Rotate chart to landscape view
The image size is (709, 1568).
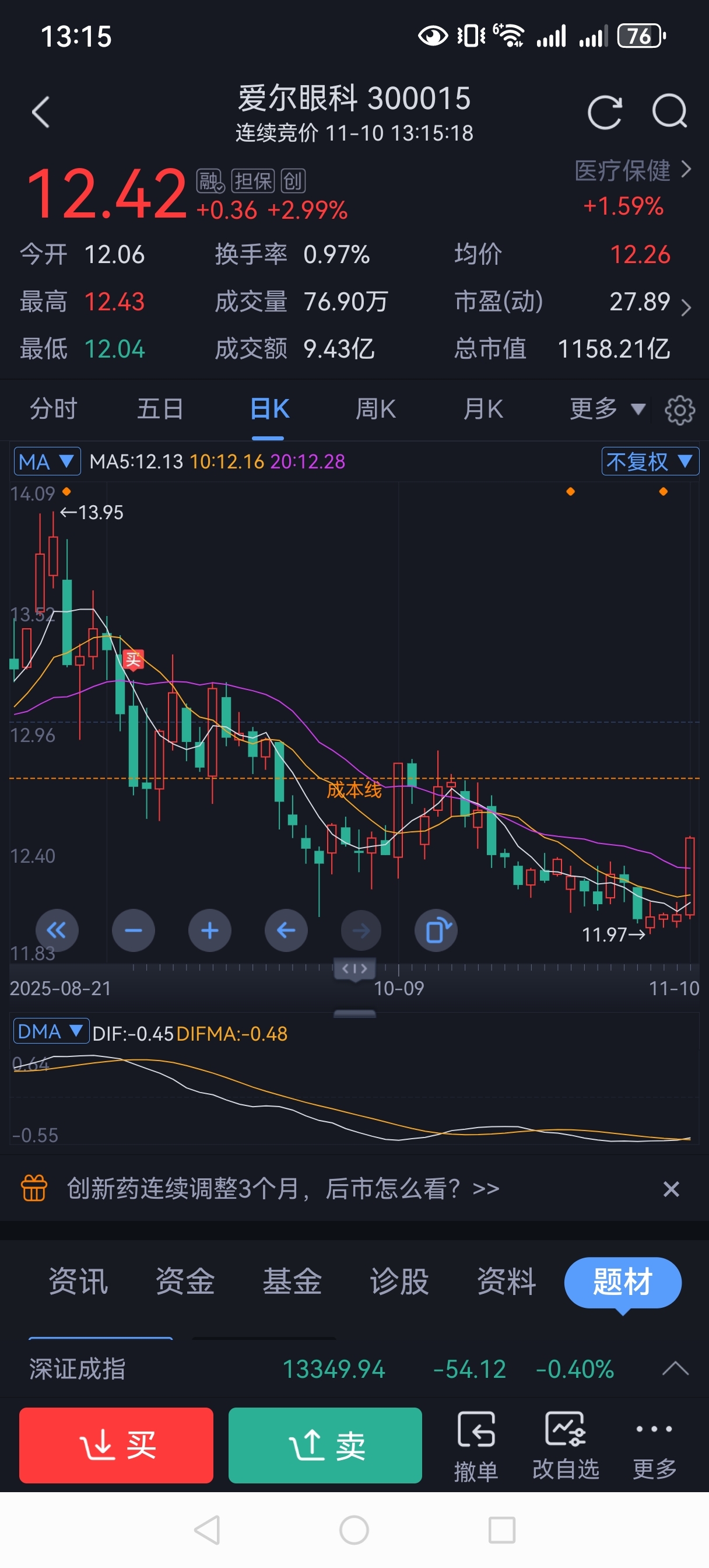coord(436,930)
